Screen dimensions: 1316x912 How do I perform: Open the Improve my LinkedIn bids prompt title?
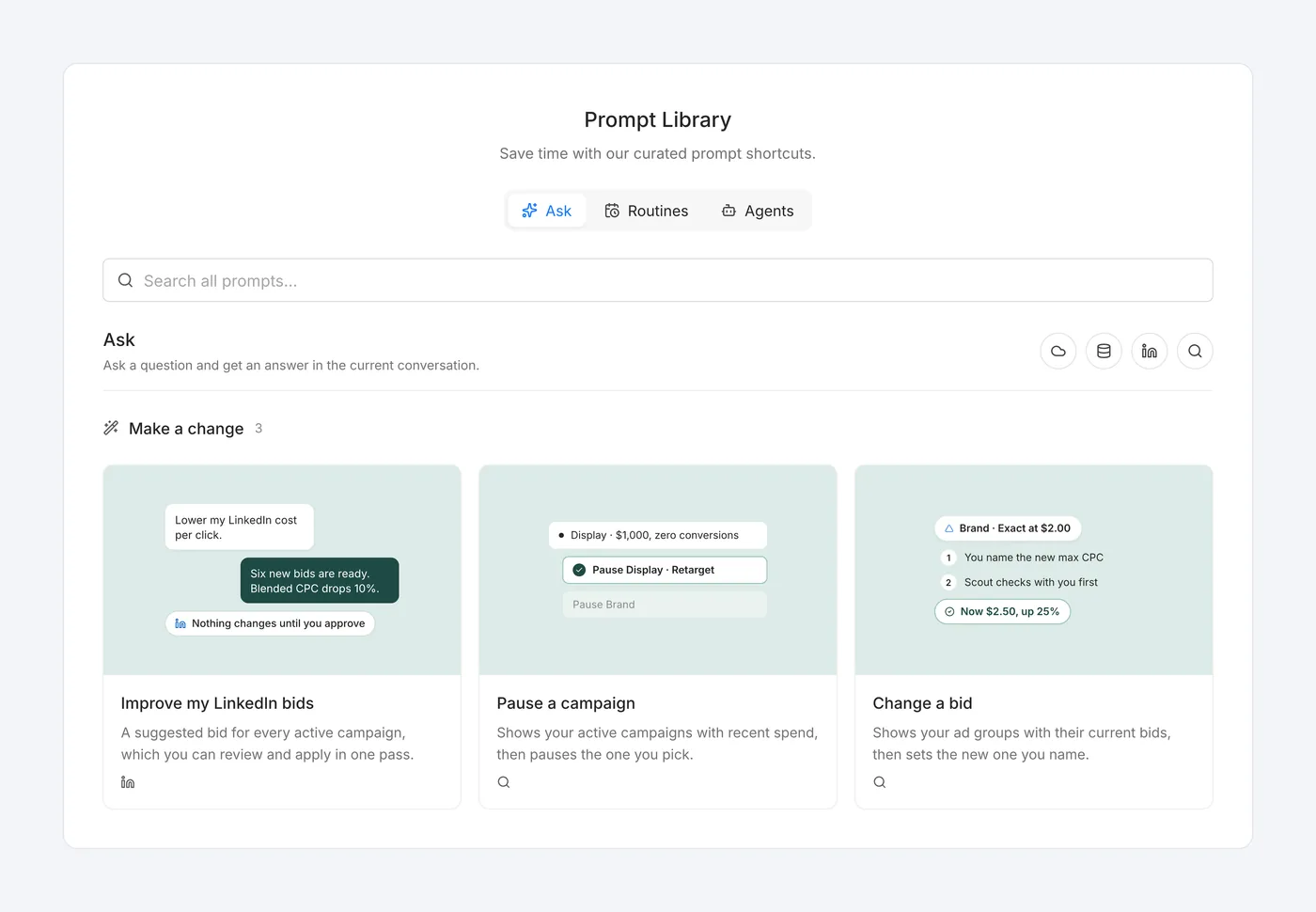coord(217,703)
